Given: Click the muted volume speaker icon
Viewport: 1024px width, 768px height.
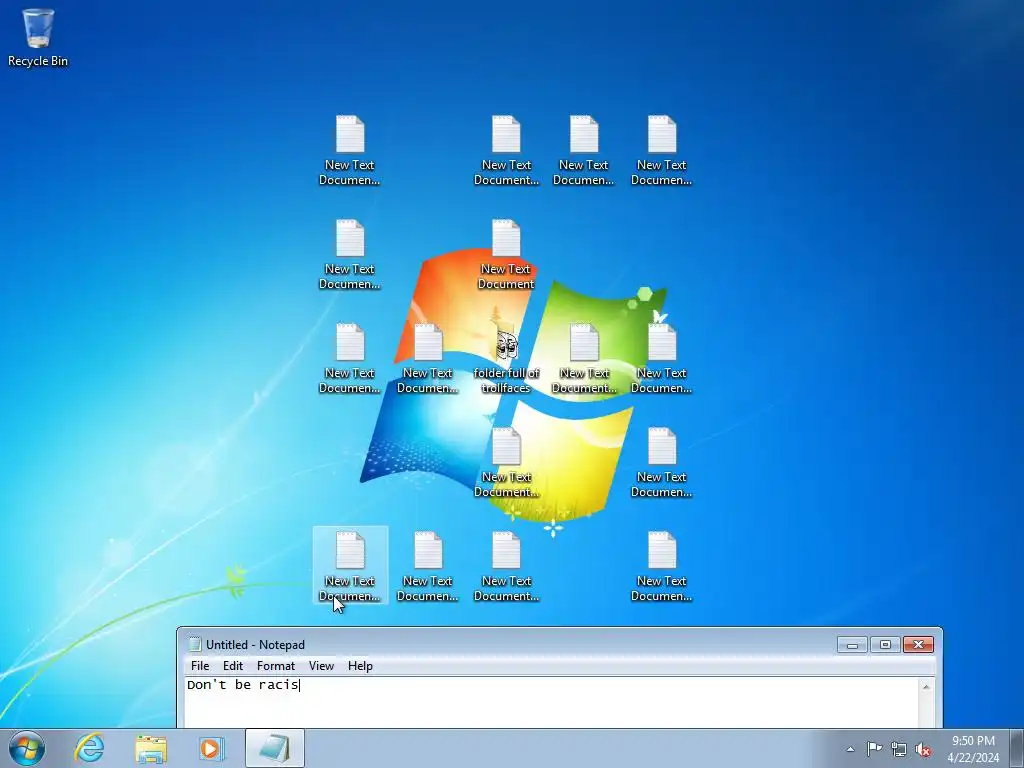Looking at the screenshot, I should 923,749.
